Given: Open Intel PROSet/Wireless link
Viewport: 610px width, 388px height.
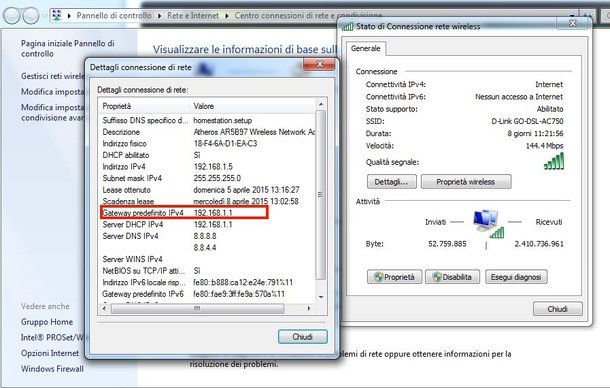Looking at the screenshot, I should coord(53,337).
